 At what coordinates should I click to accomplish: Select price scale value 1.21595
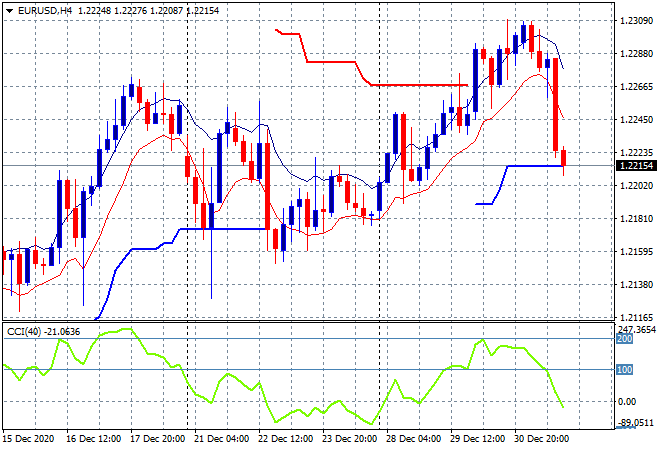coord(637,252)
